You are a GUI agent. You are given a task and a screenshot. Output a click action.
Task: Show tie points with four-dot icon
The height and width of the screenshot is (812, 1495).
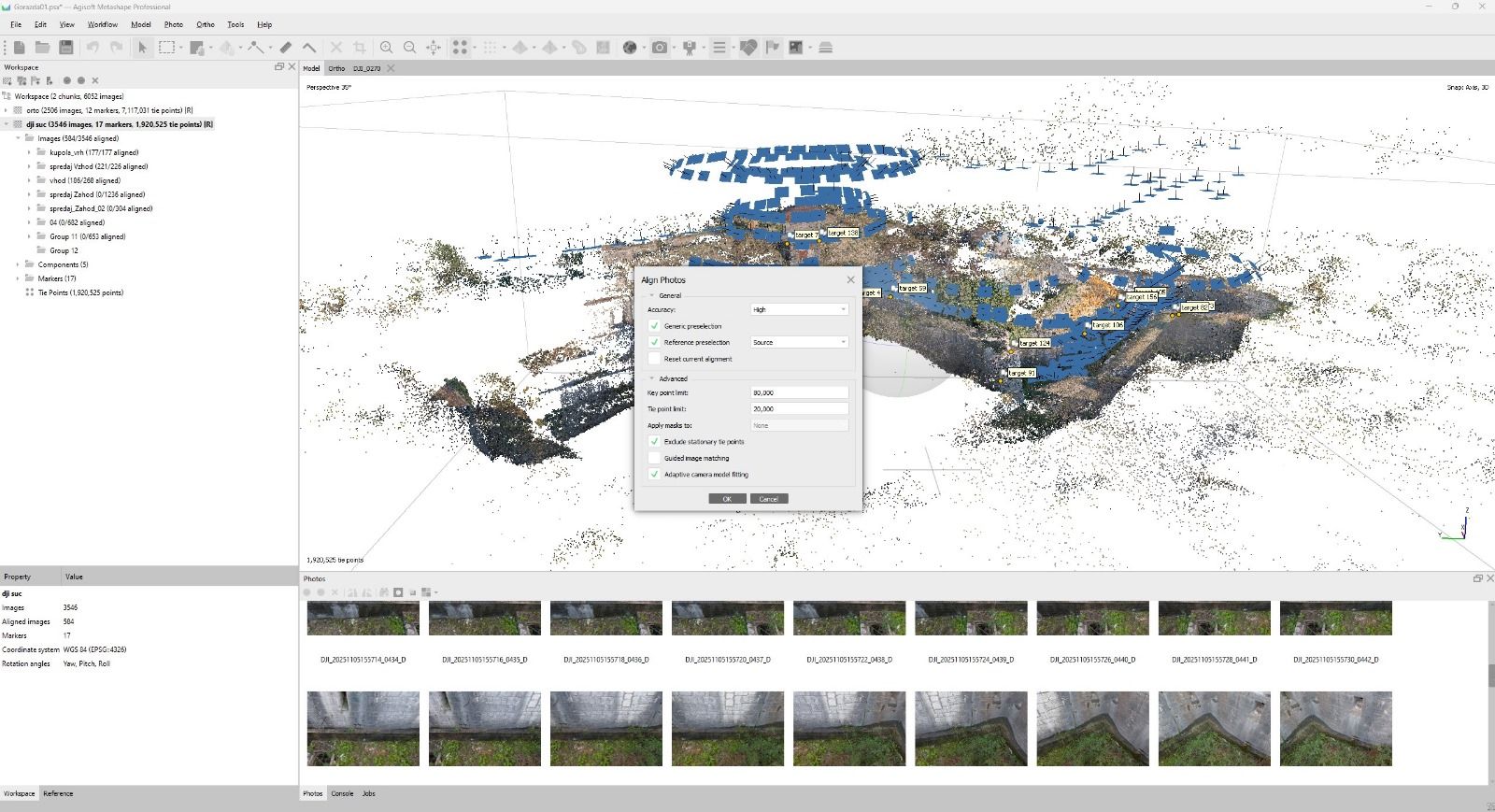(460, 48)
